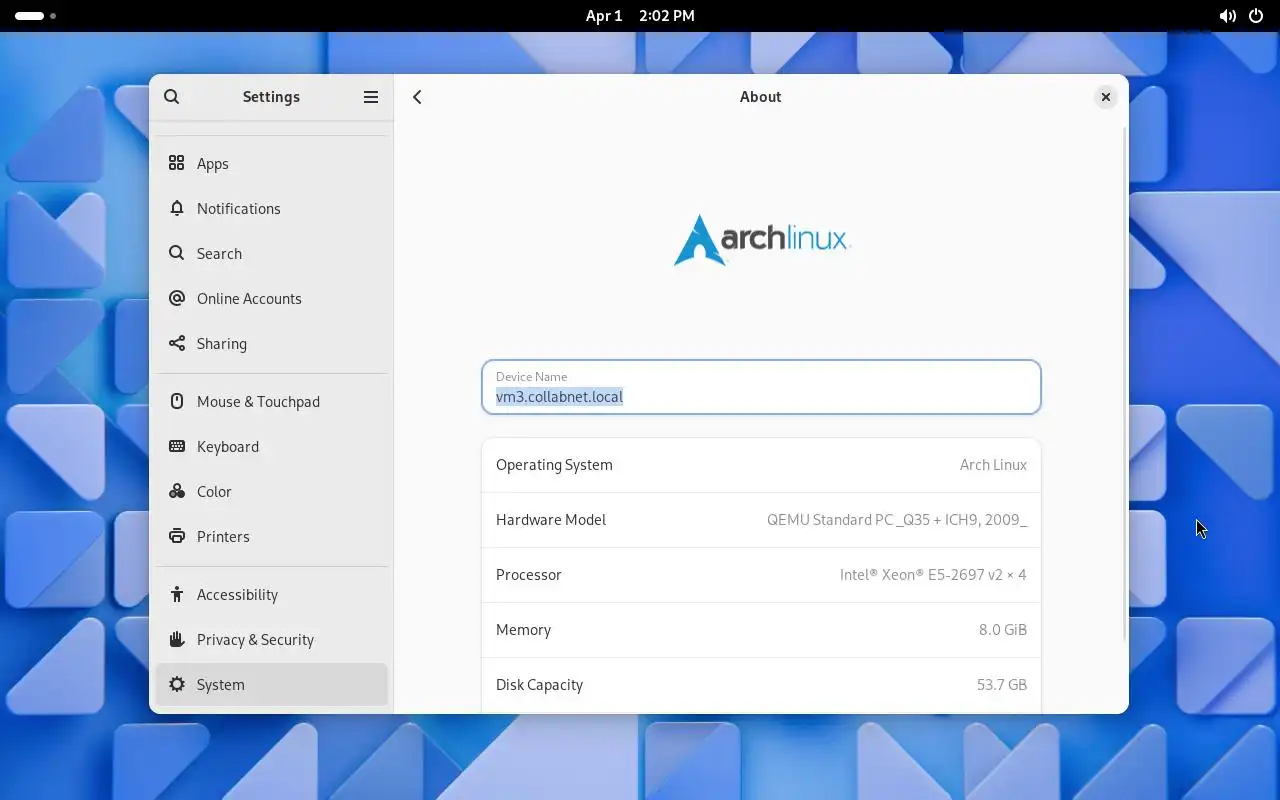Click the Notifications bell icon
This screenshot has height=800, width=1280.
(x=177, y=208)
